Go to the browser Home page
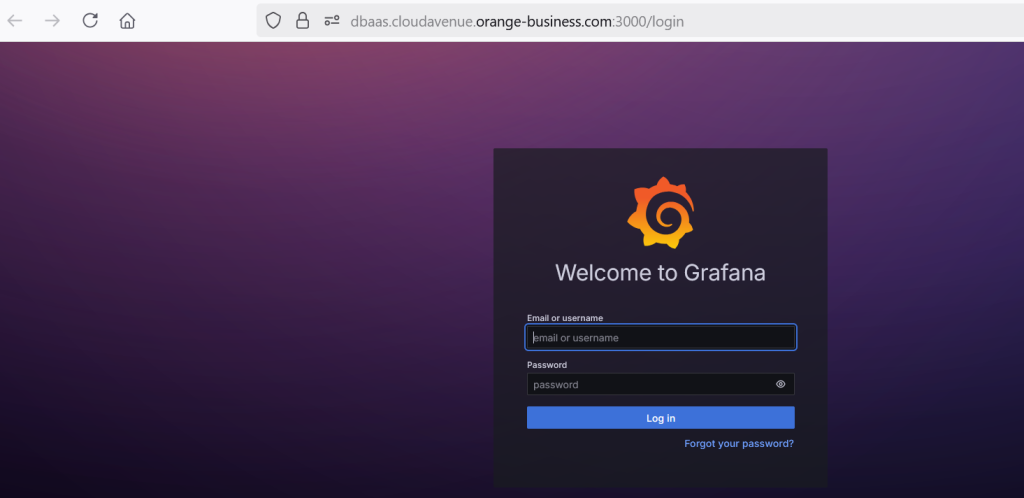 click(127, 21)
